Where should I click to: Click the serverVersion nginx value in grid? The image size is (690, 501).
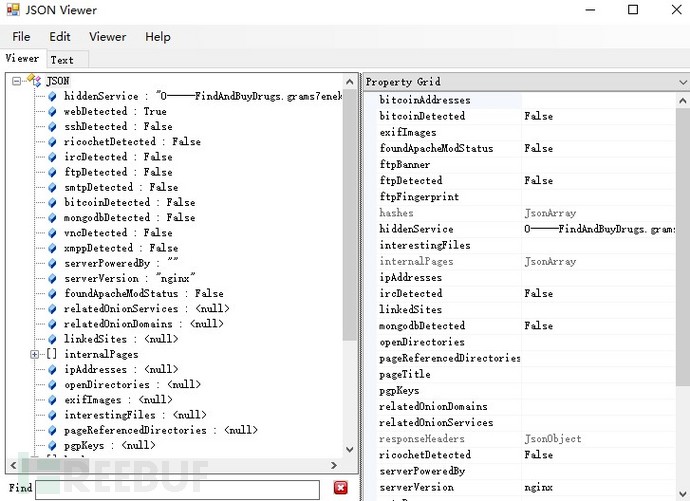click(538, 487)
